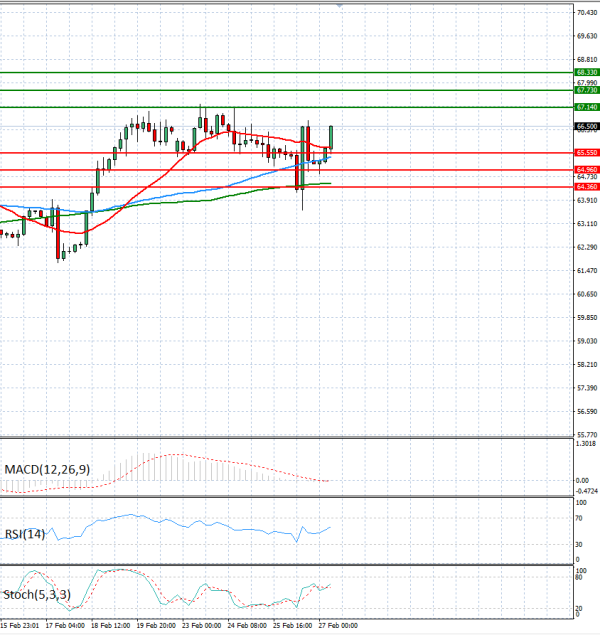Click the 27 Feb 00:00 time label
The image size is (600, 635).
[x=339, y=626]
